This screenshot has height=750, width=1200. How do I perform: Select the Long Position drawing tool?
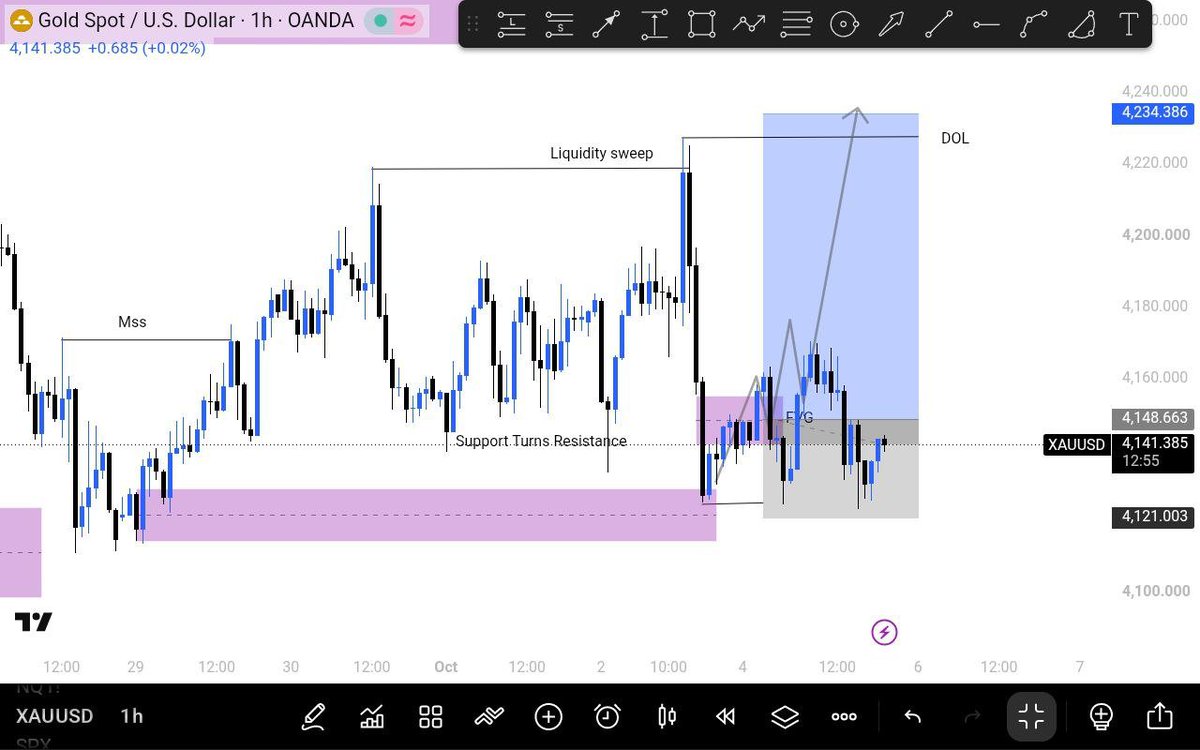pos(512,24)
